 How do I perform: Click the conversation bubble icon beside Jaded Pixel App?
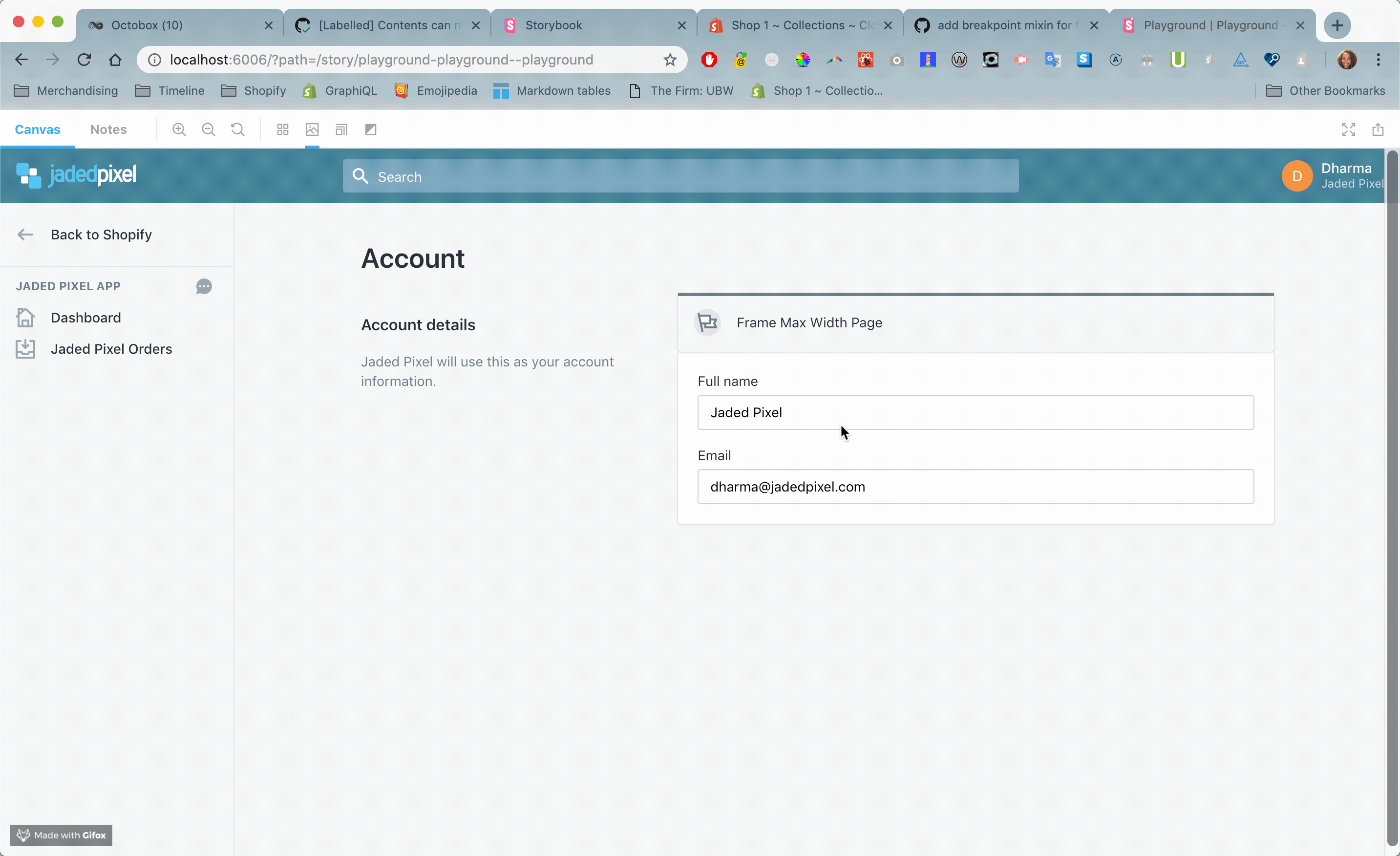(204, 286)
